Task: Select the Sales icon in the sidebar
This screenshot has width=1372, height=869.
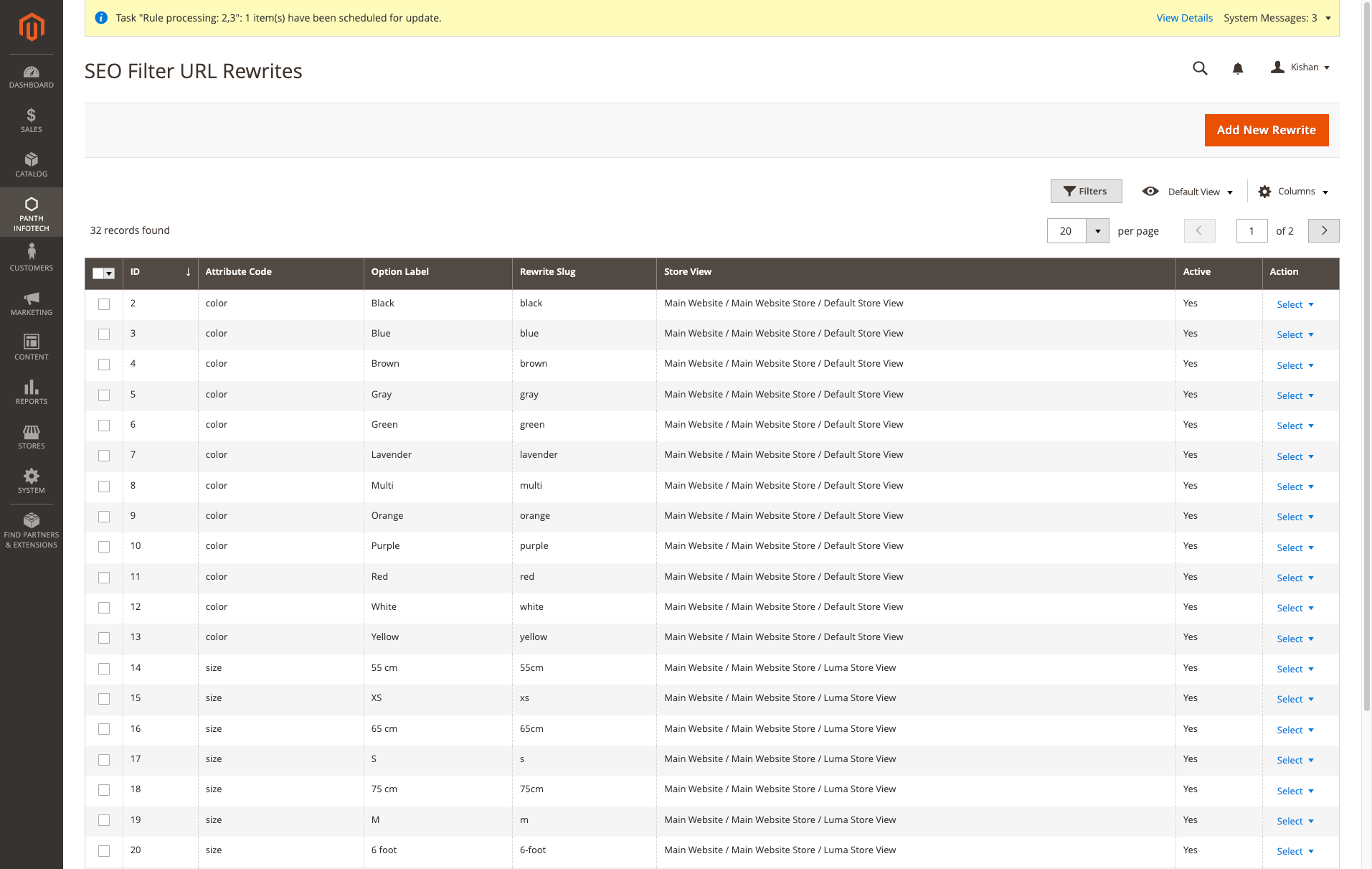Action: tap(31, 120)
